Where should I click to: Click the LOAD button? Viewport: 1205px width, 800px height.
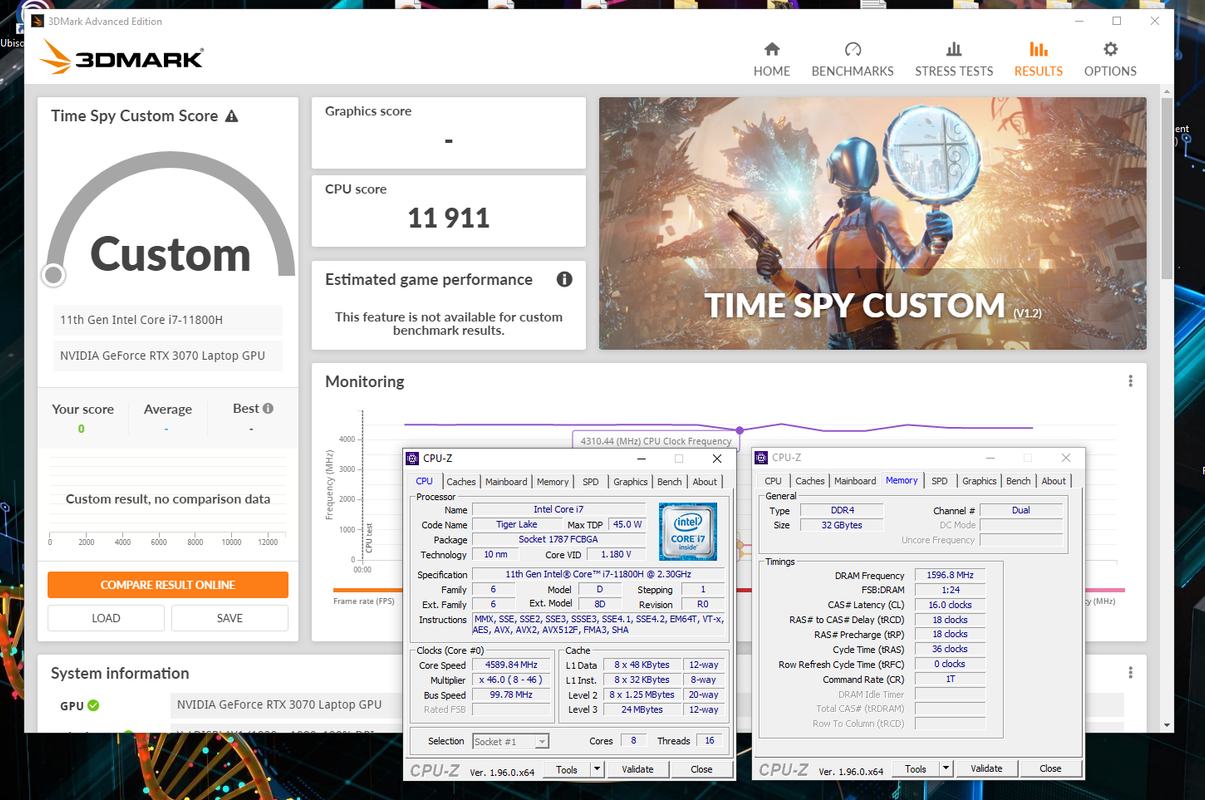[x=106, y=618]
